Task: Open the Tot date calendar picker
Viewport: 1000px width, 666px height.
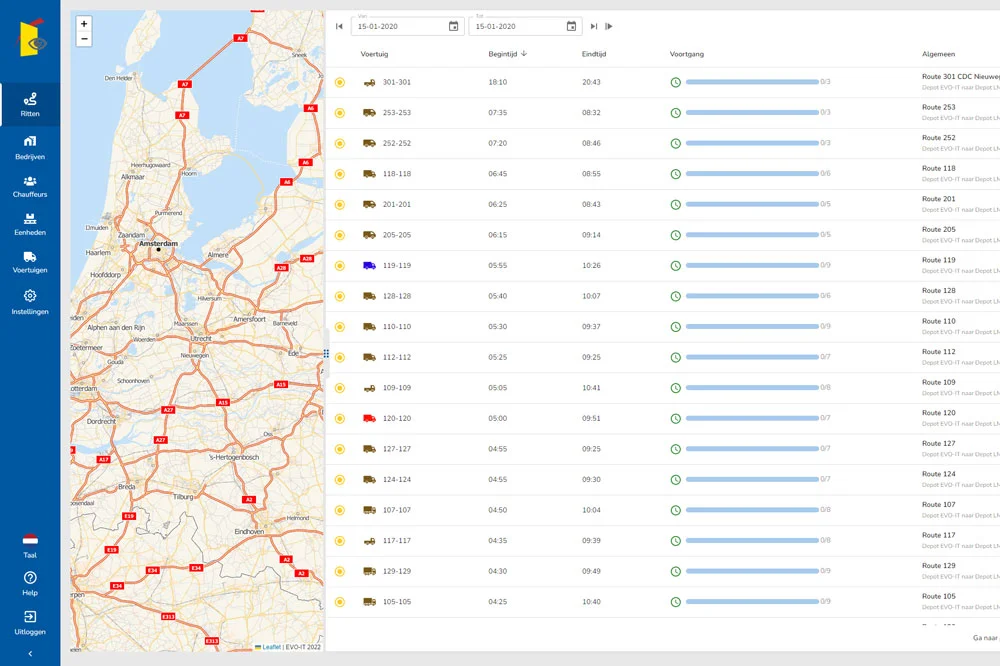Action: (x=571, y=27)
